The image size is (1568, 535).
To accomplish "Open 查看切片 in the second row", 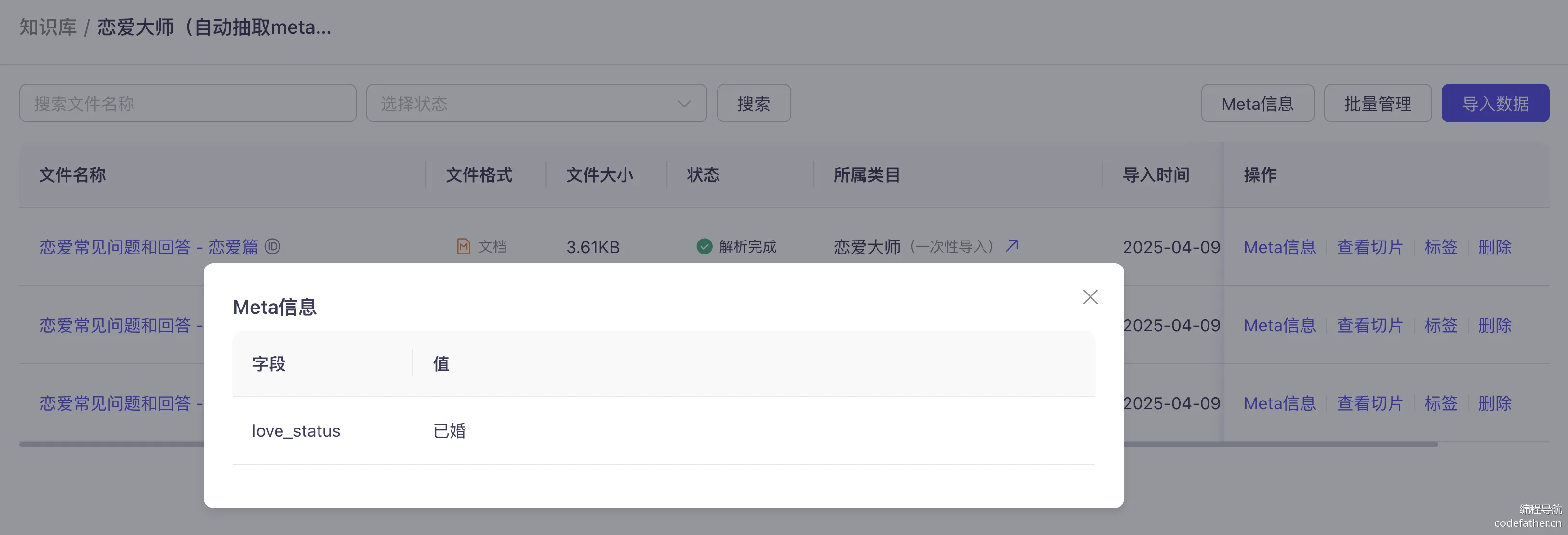I will [x=1369, y=325].
